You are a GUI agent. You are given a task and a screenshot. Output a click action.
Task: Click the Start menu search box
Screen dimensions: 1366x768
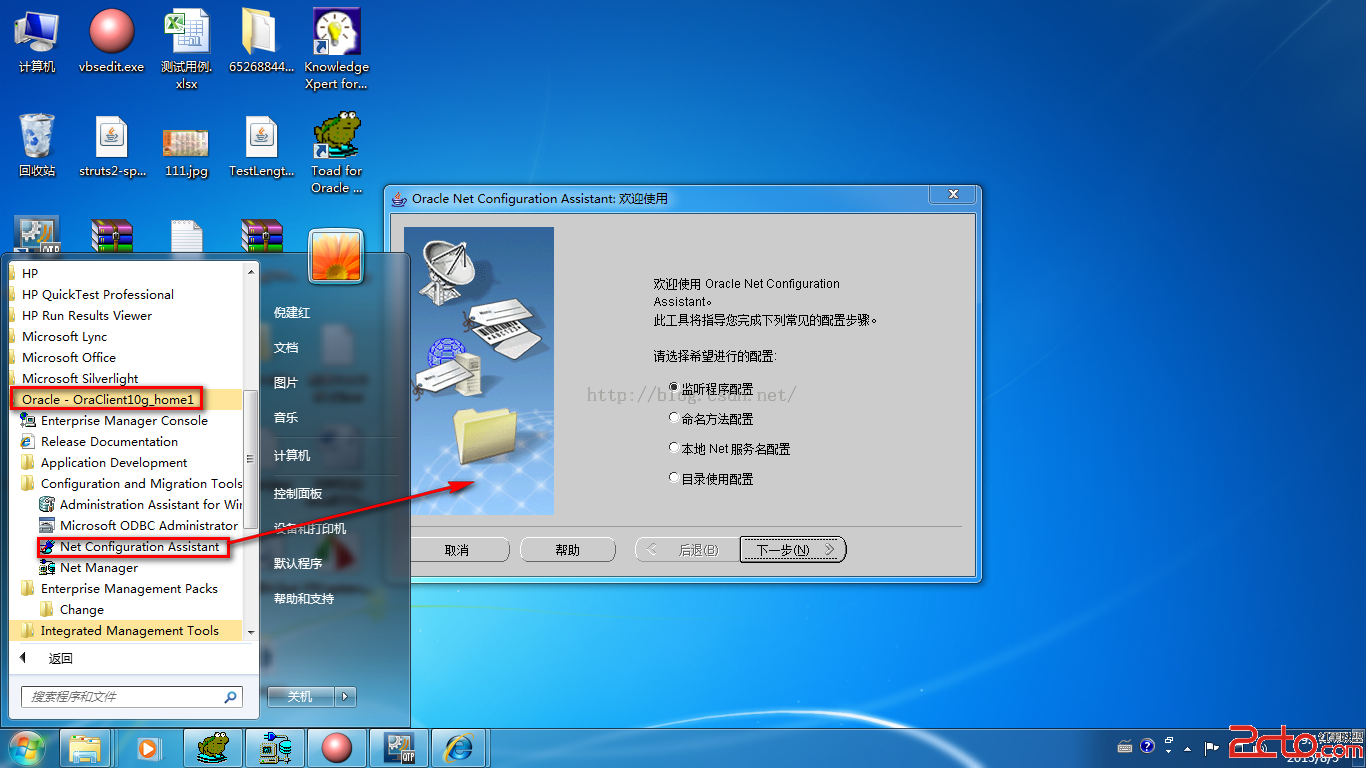131,696
